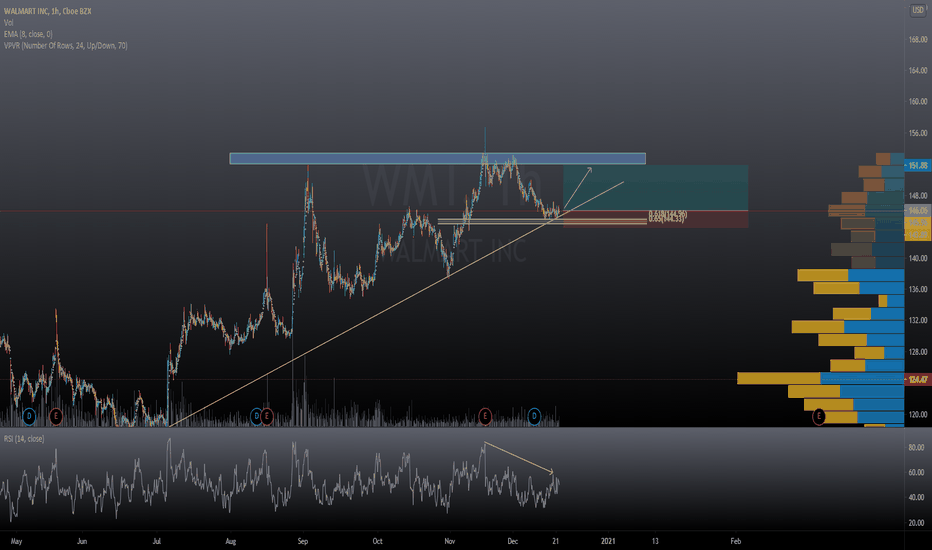
Task: Click Aug on the time axis
Action: [x=231, y=541]
